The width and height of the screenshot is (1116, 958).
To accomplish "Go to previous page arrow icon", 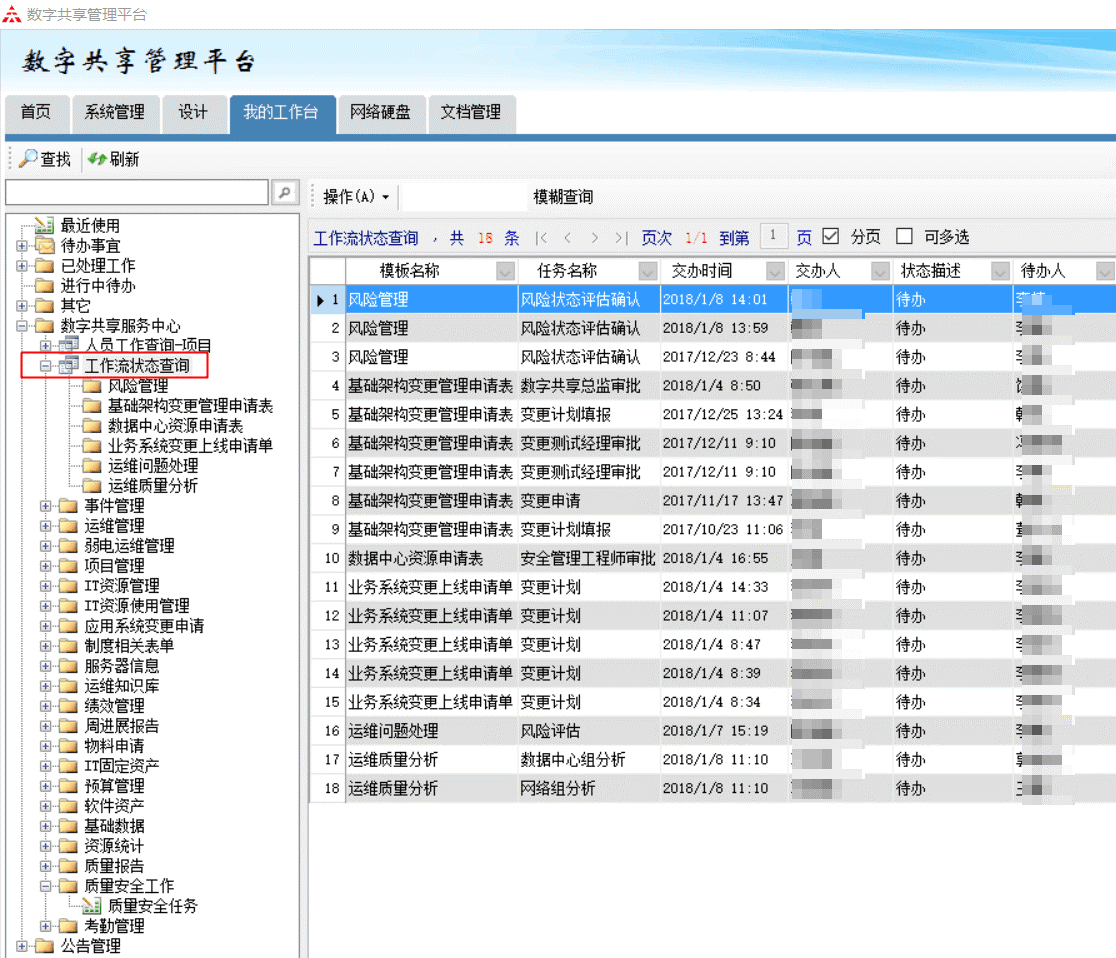I will 568,238.
